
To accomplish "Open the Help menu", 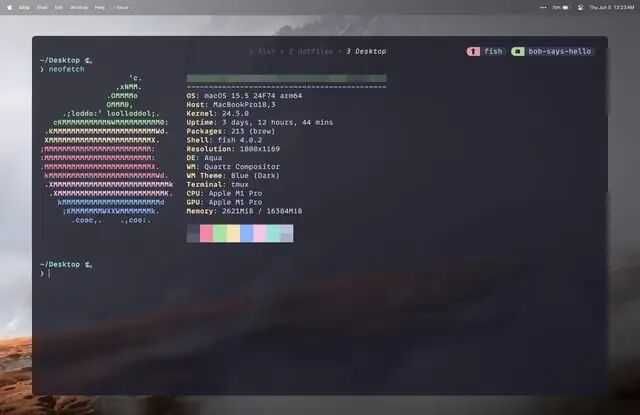I will [100, 7].
